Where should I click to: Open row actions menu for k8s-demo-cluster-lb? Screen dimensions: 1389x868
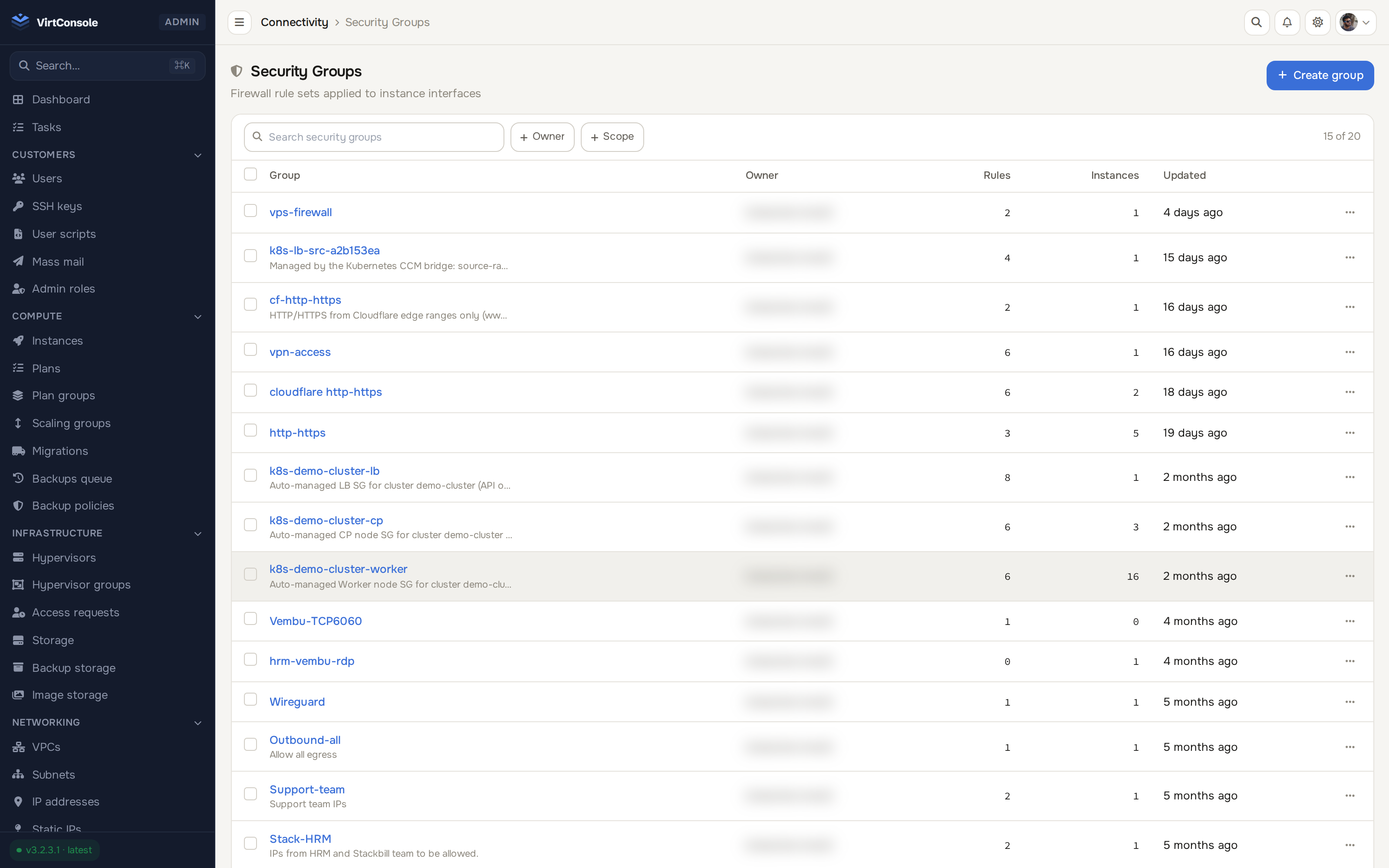pos(1350,477)
